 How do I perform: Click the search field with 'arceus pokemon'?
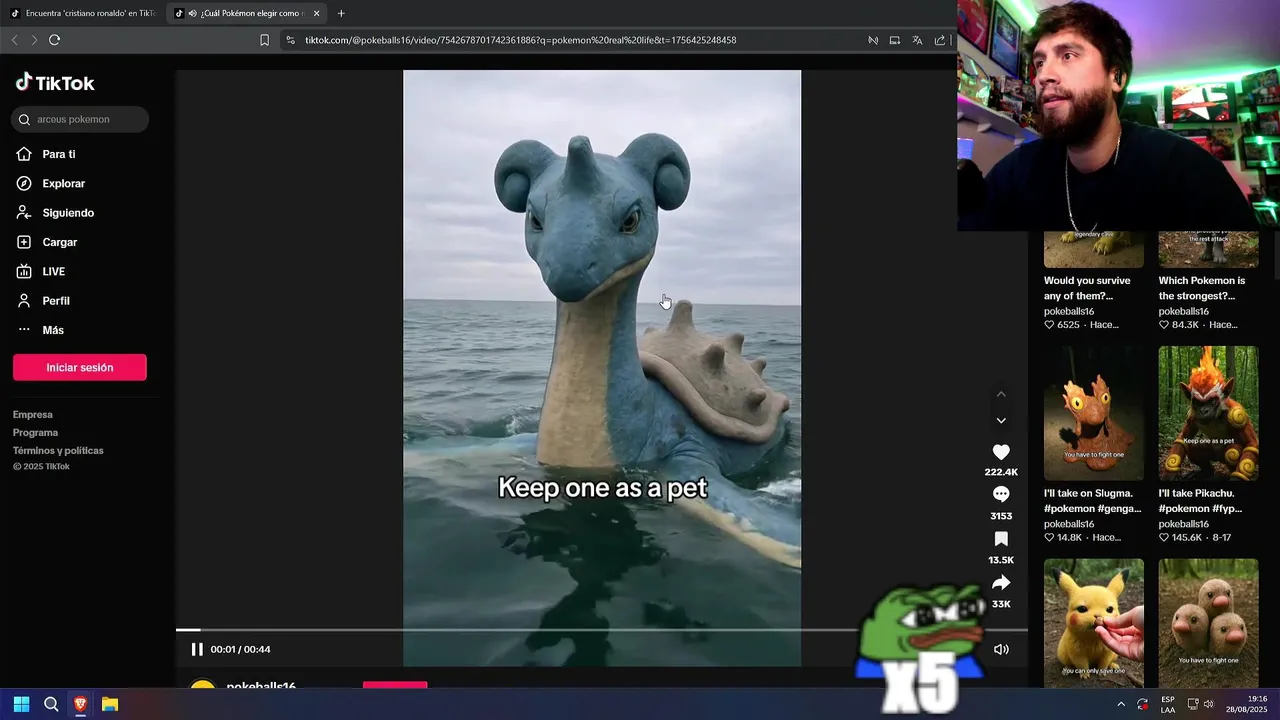80,119
